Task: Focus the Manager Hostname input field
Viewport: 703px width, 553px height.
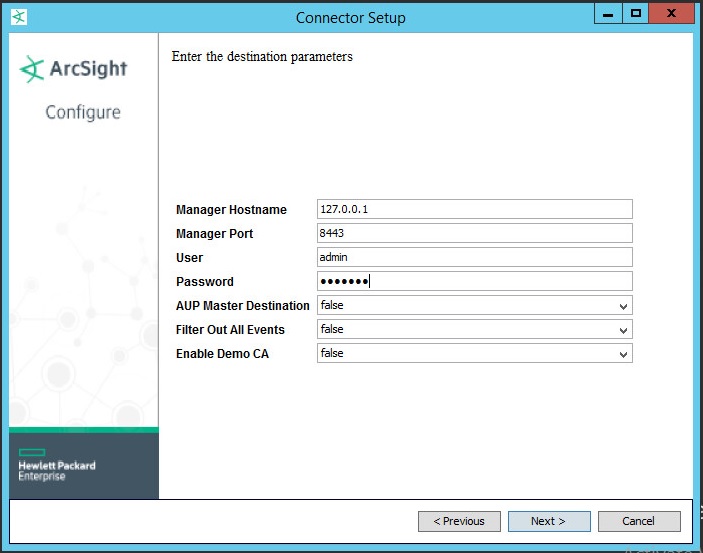Action: (x=474, y=209)
